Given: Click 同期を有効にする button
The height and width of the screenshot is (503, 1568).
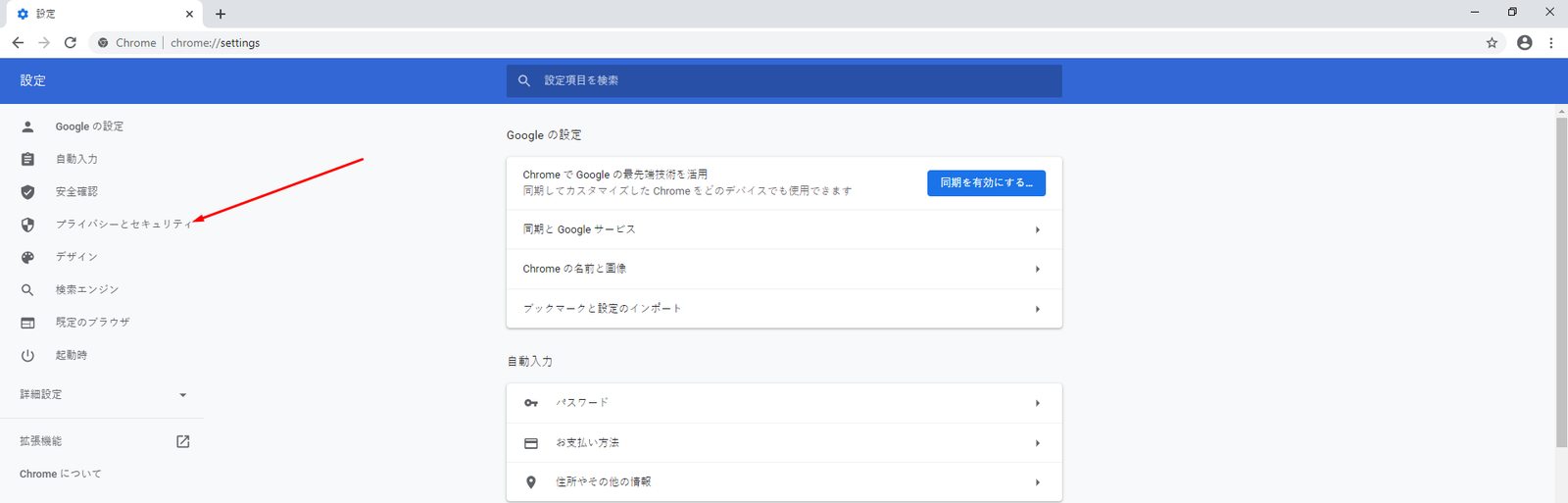Looking at the screenshot, I should (x=986, y=183).
